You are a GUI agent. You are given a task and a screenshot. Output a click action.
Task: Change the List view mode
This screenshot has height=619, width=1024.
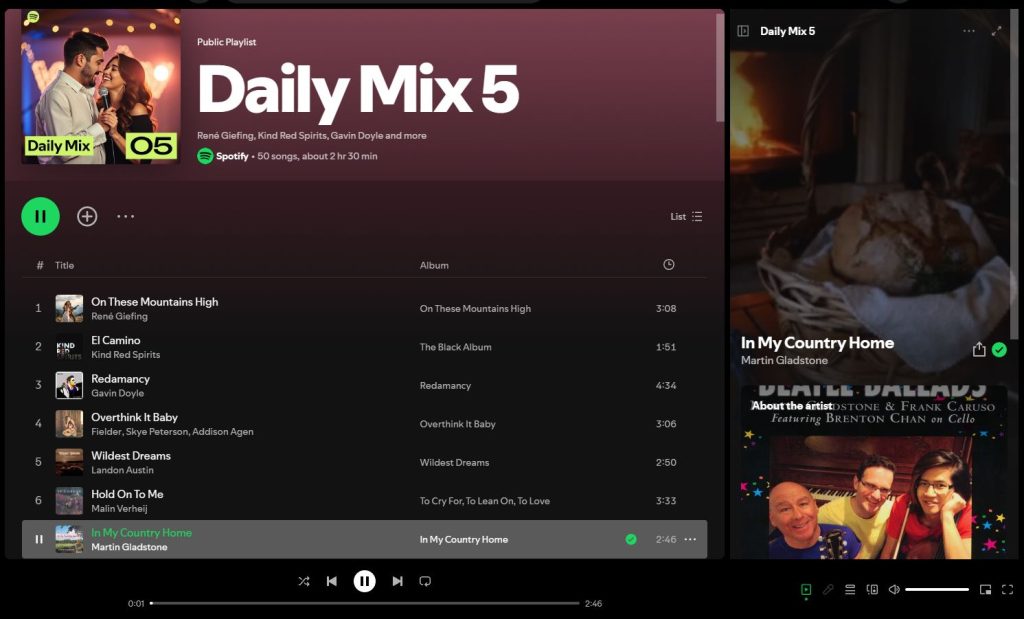coord(686,216)
